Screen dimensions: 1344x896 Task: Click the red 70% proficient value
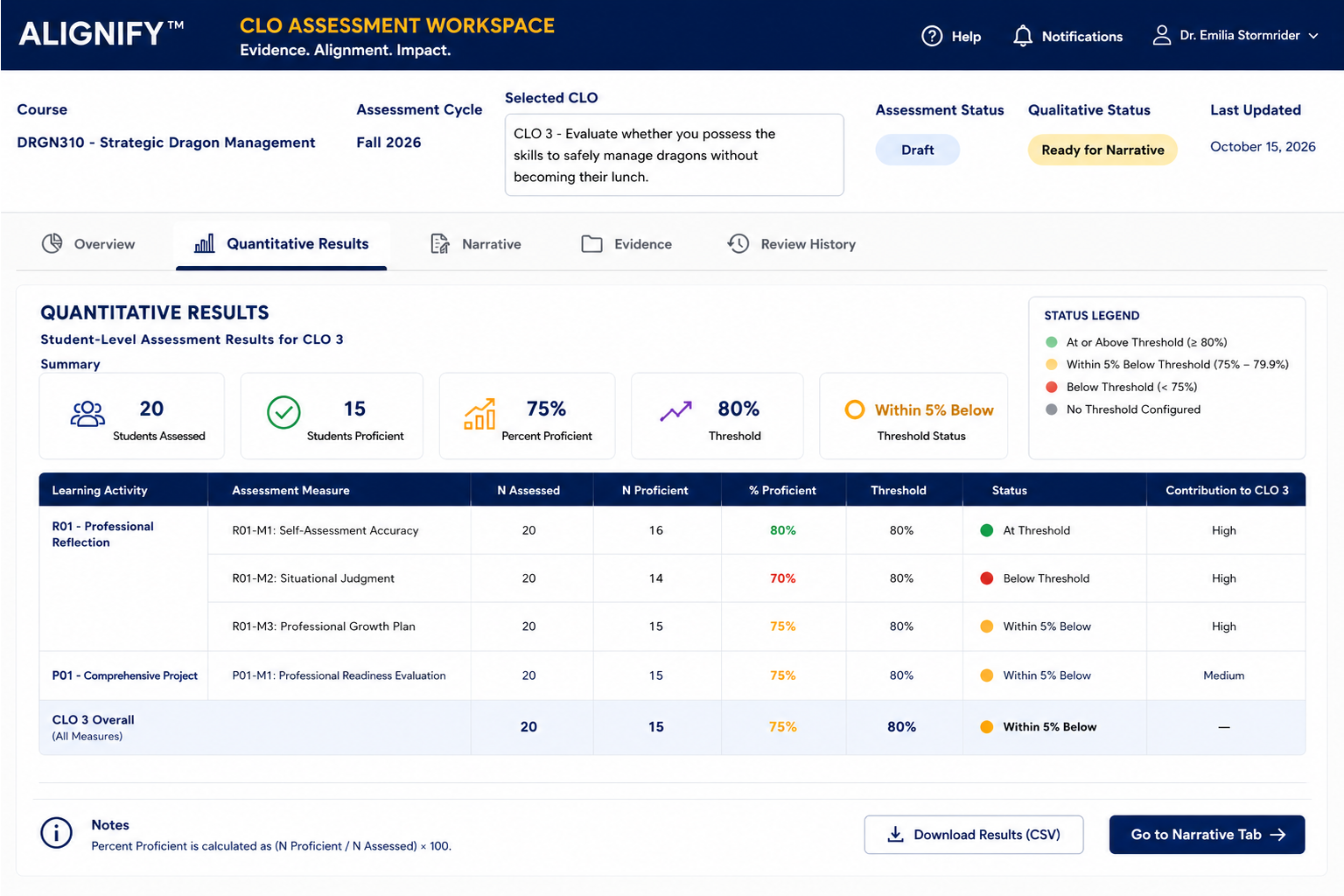(x=783, y=578)
